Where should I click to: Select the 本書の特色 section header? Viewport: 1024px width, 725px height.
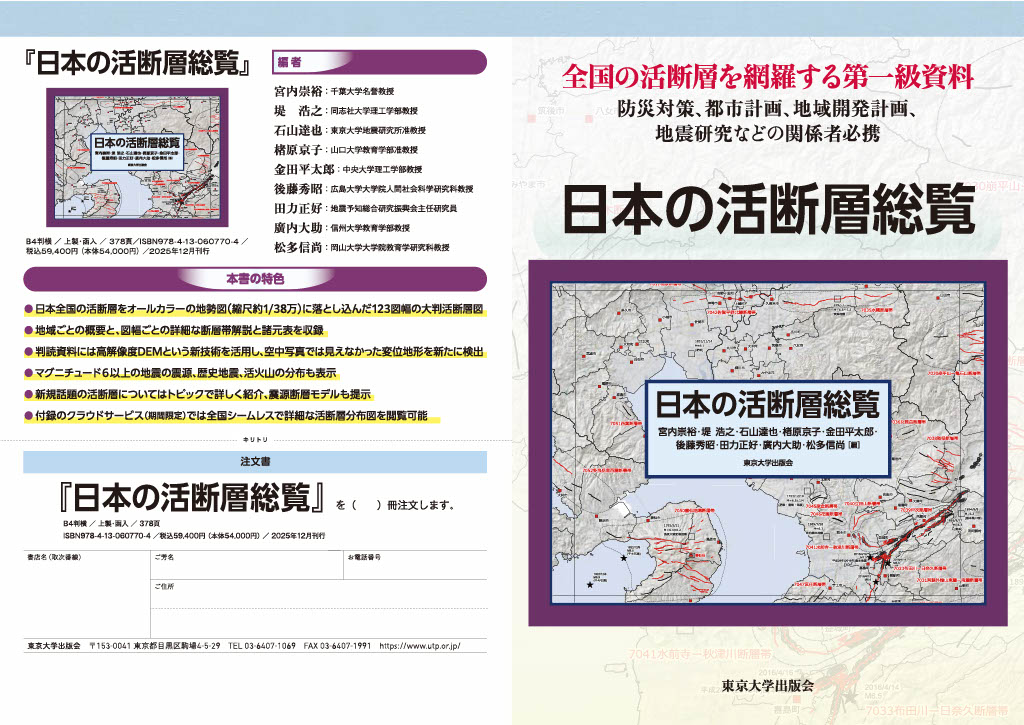(x=256, y=278)
